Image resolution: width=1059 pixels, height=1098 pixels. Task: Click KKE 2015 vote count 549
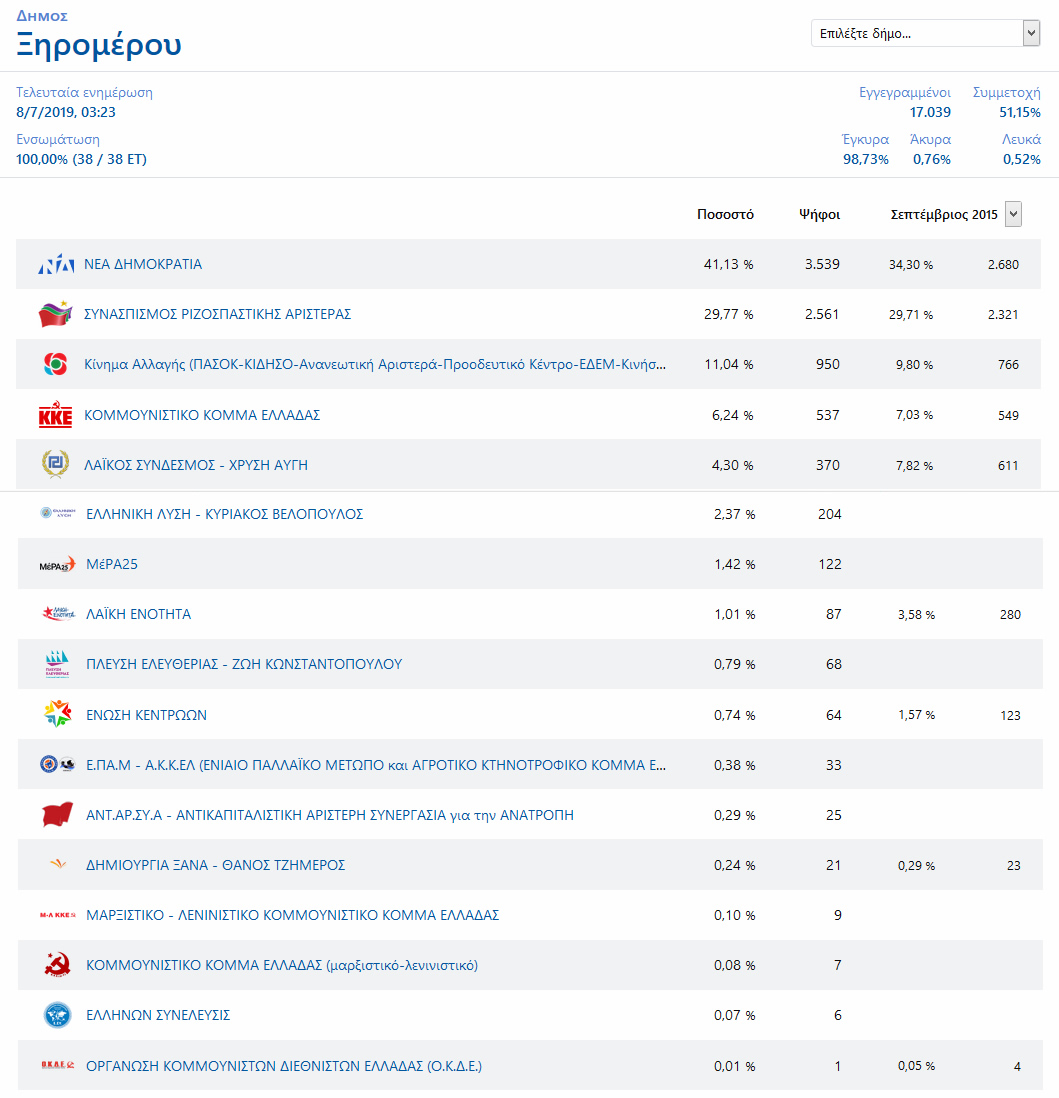coord(1009,415)
